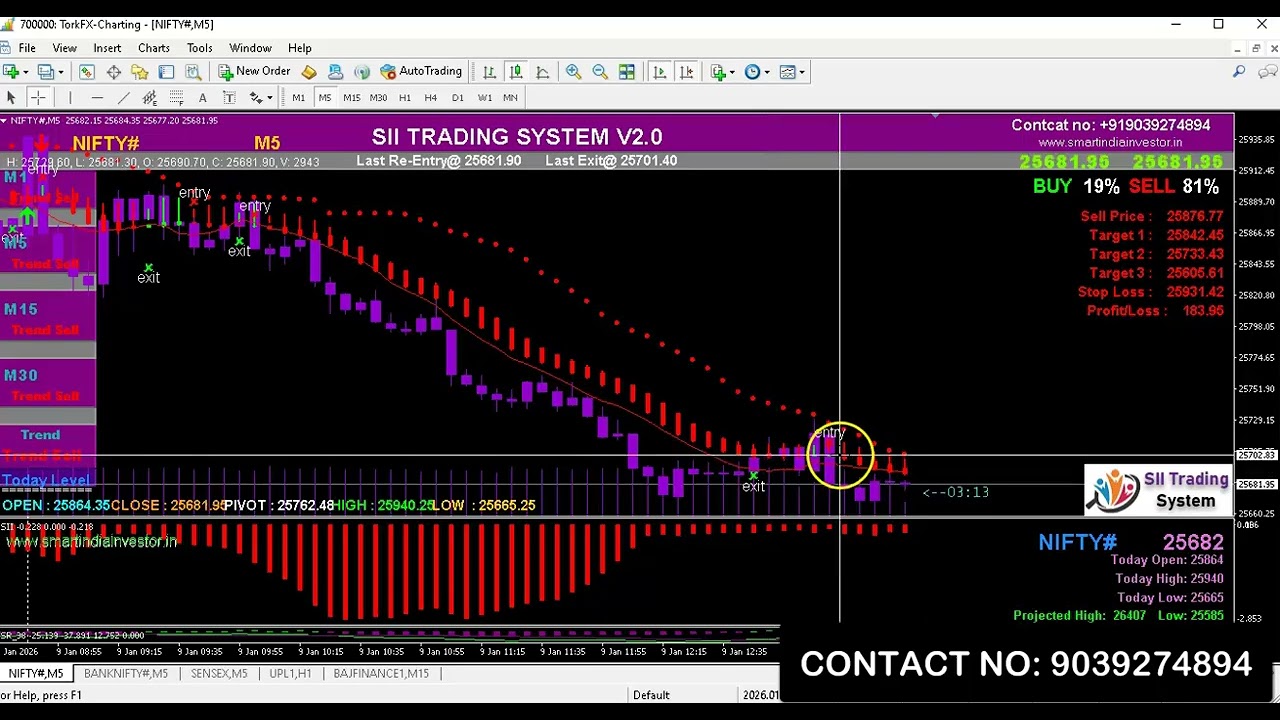Switch to BAJFINANCE1,M15 chart tab
This screenshot has height=720, width=1280.
coord(381,674)
